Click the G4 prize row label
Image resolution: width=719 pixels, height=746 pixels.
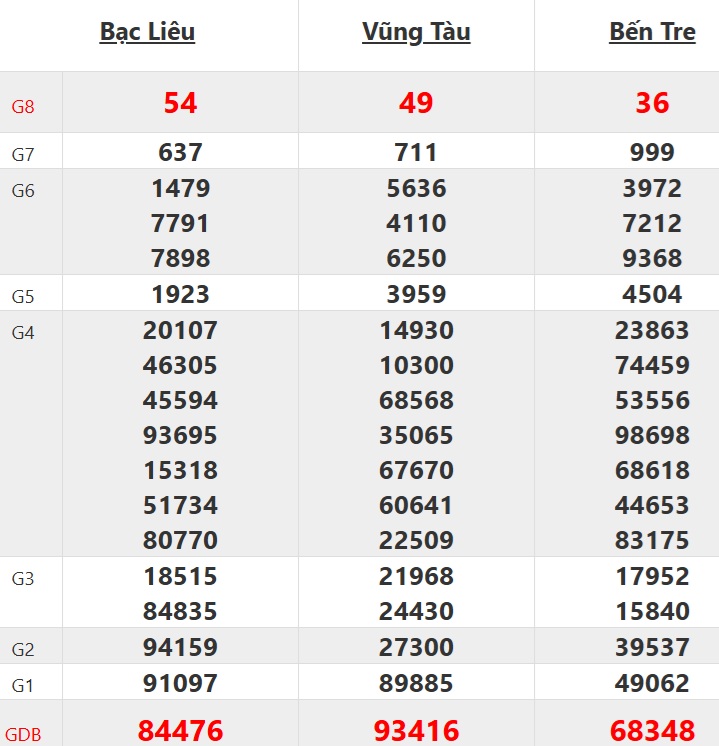(x=23, y=333)
